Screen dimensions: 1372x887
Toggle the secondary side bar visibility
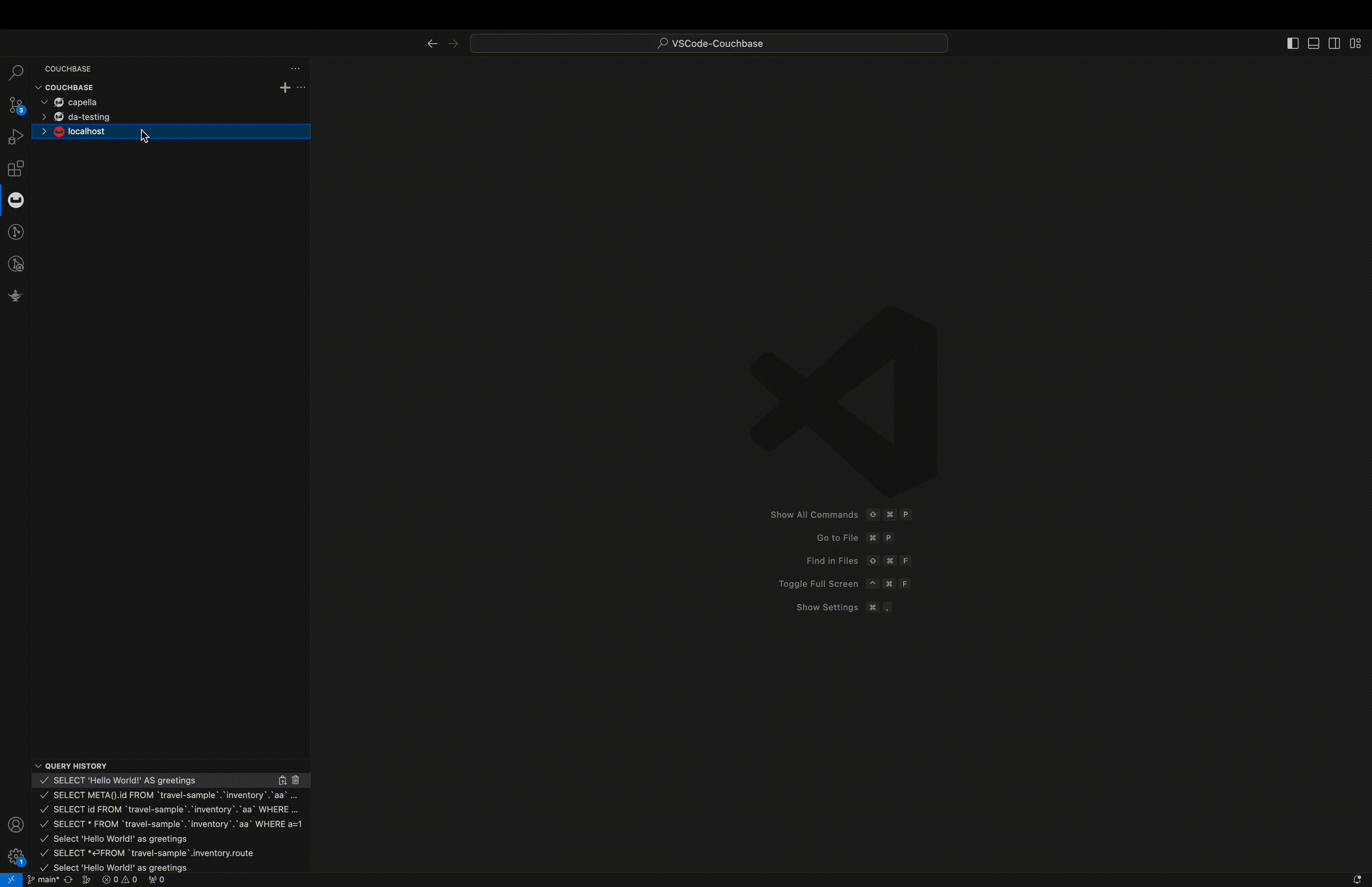click(1334, 43)
